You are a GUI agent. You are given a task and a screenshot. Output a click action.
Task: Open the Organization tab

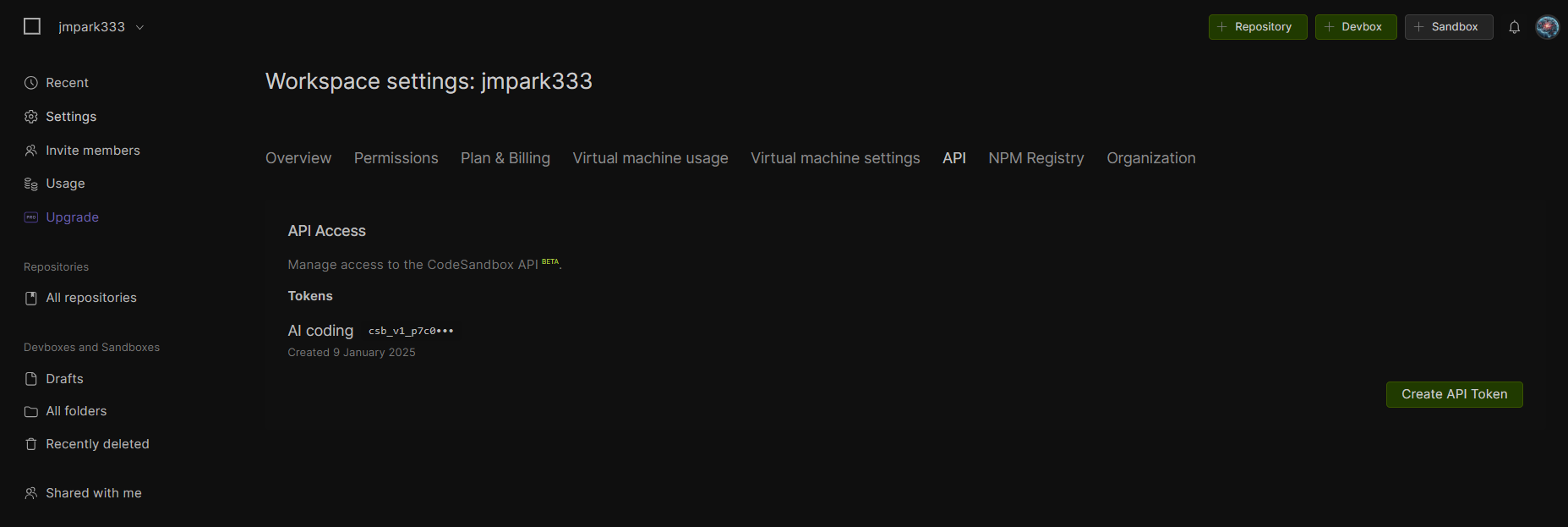point(1151,158)
